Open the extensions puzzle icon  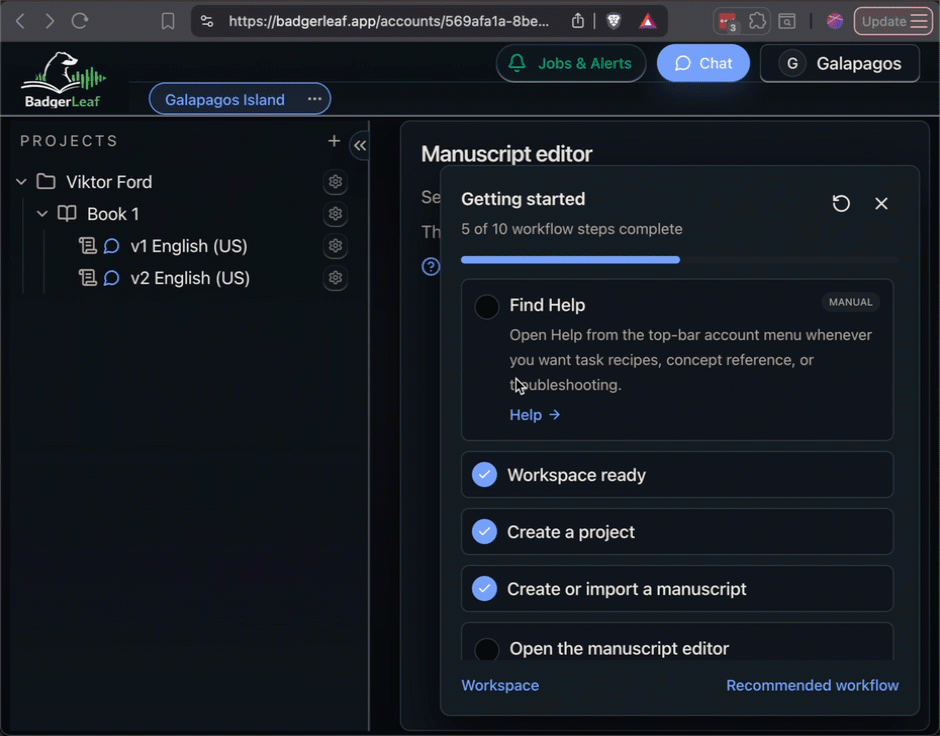point(757,22)
